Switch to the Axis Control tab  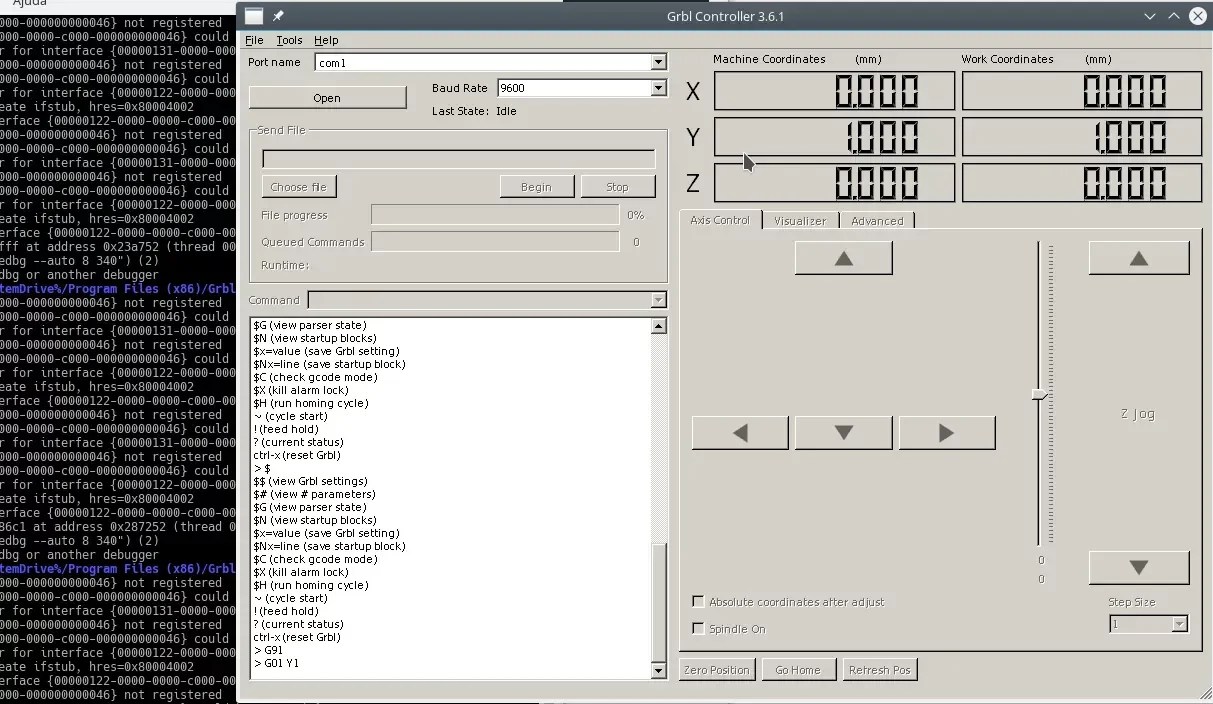(720, 220)
